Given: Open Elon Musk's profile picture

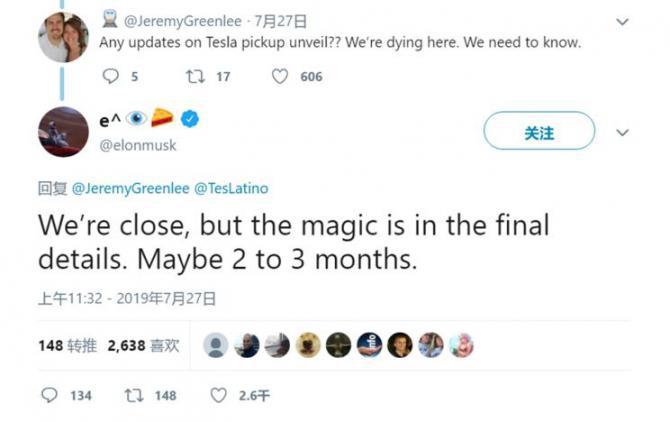Looking at the screenshot, I should (x=62, y=131).
